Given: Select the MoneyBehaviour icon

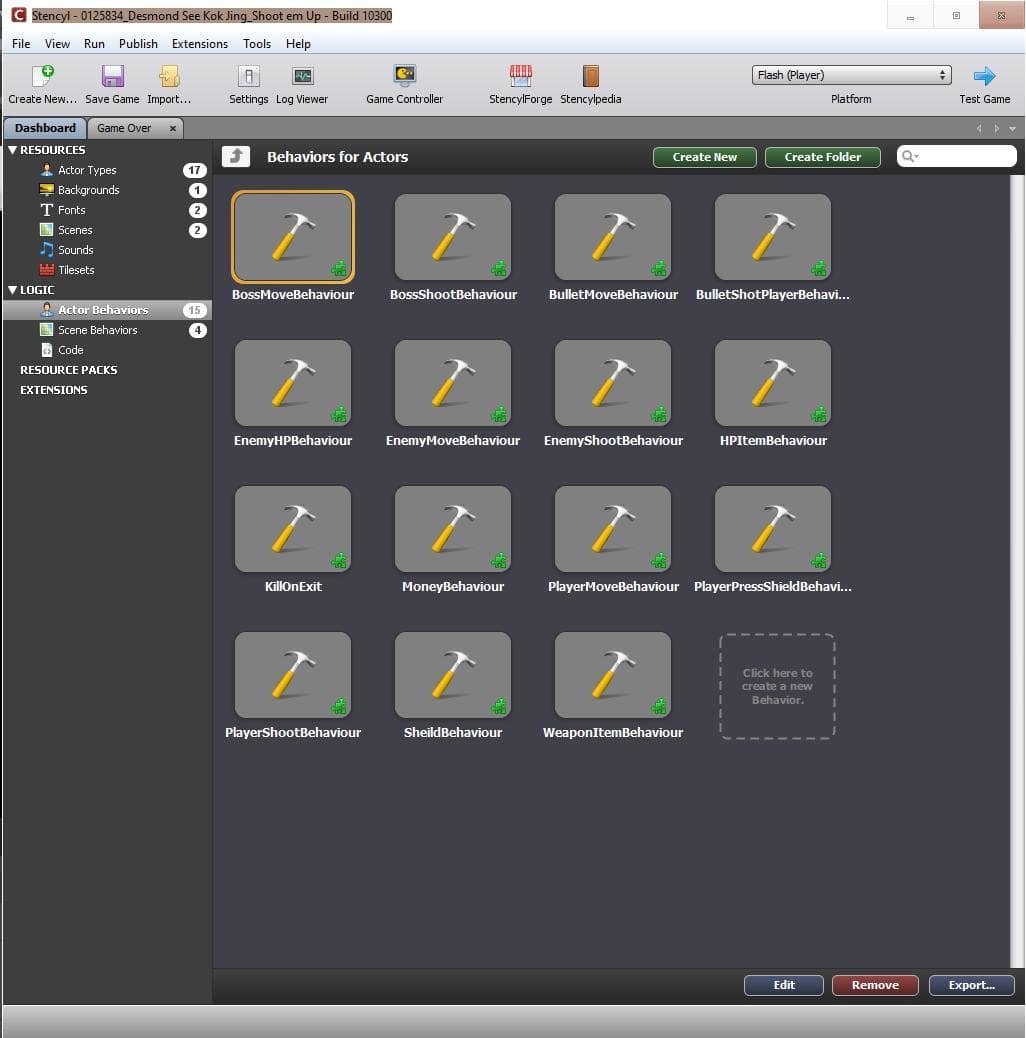Looking at the screenshot, I should pyautogui.click(x=453, y=529).
